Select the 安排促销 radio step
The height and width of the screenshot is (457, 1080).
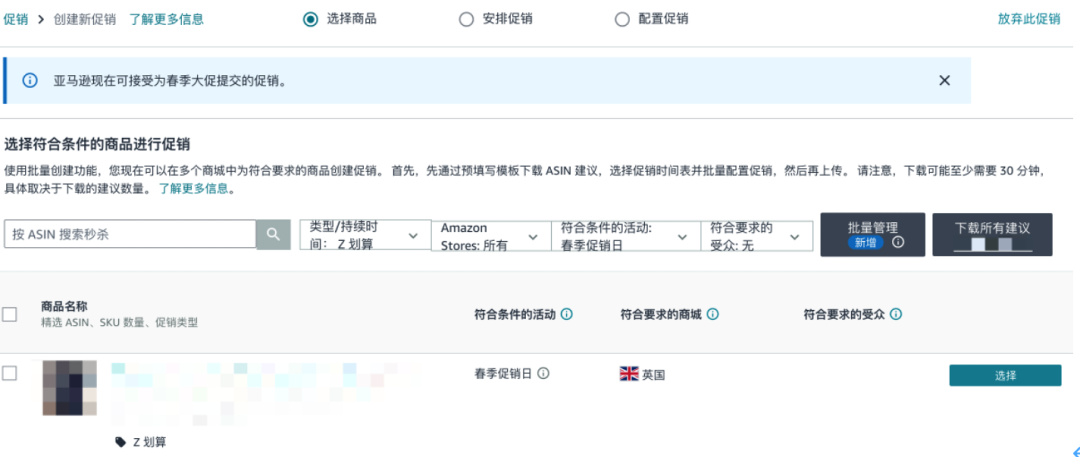(466, 19)
